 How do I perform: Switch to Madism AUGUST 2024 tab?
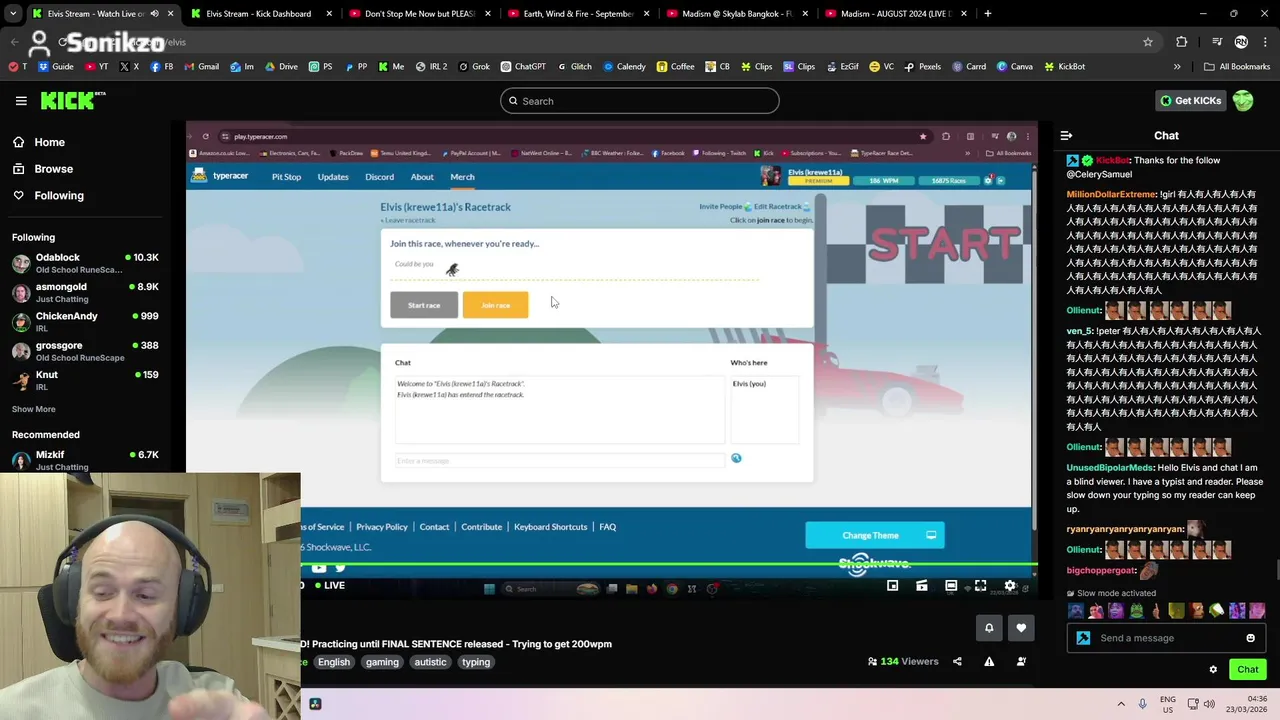click(x=896, y=14)
